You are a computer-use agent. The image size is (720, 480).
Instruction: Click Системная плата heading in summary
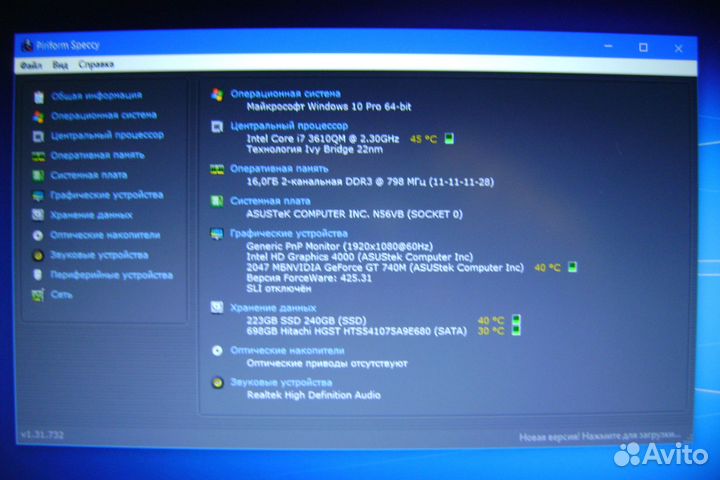(270, 201)
